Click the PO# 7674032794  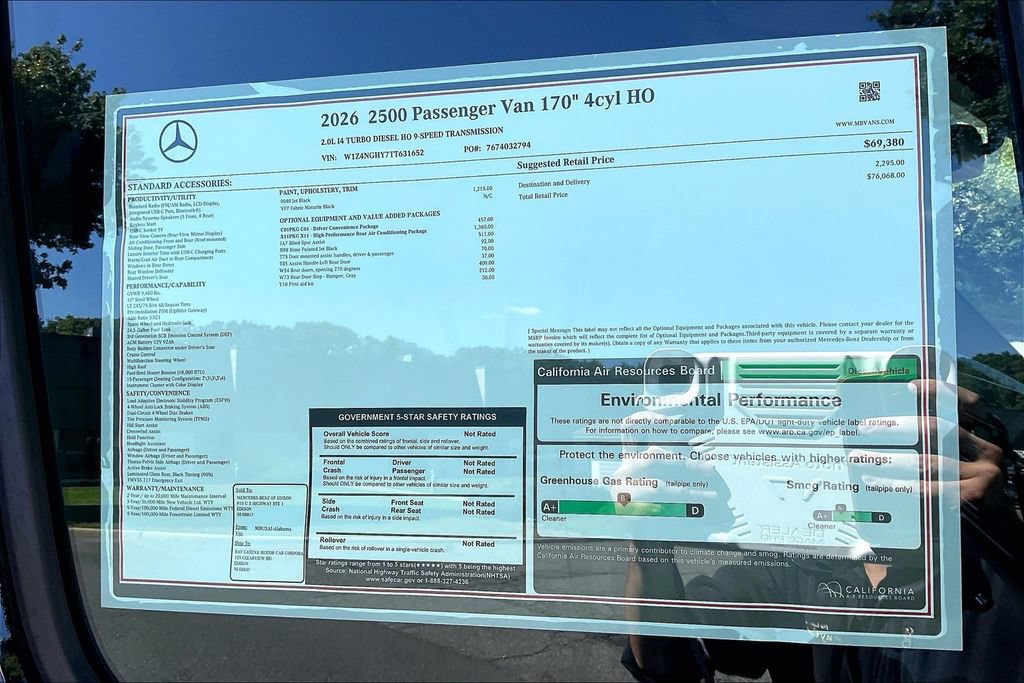498,147
